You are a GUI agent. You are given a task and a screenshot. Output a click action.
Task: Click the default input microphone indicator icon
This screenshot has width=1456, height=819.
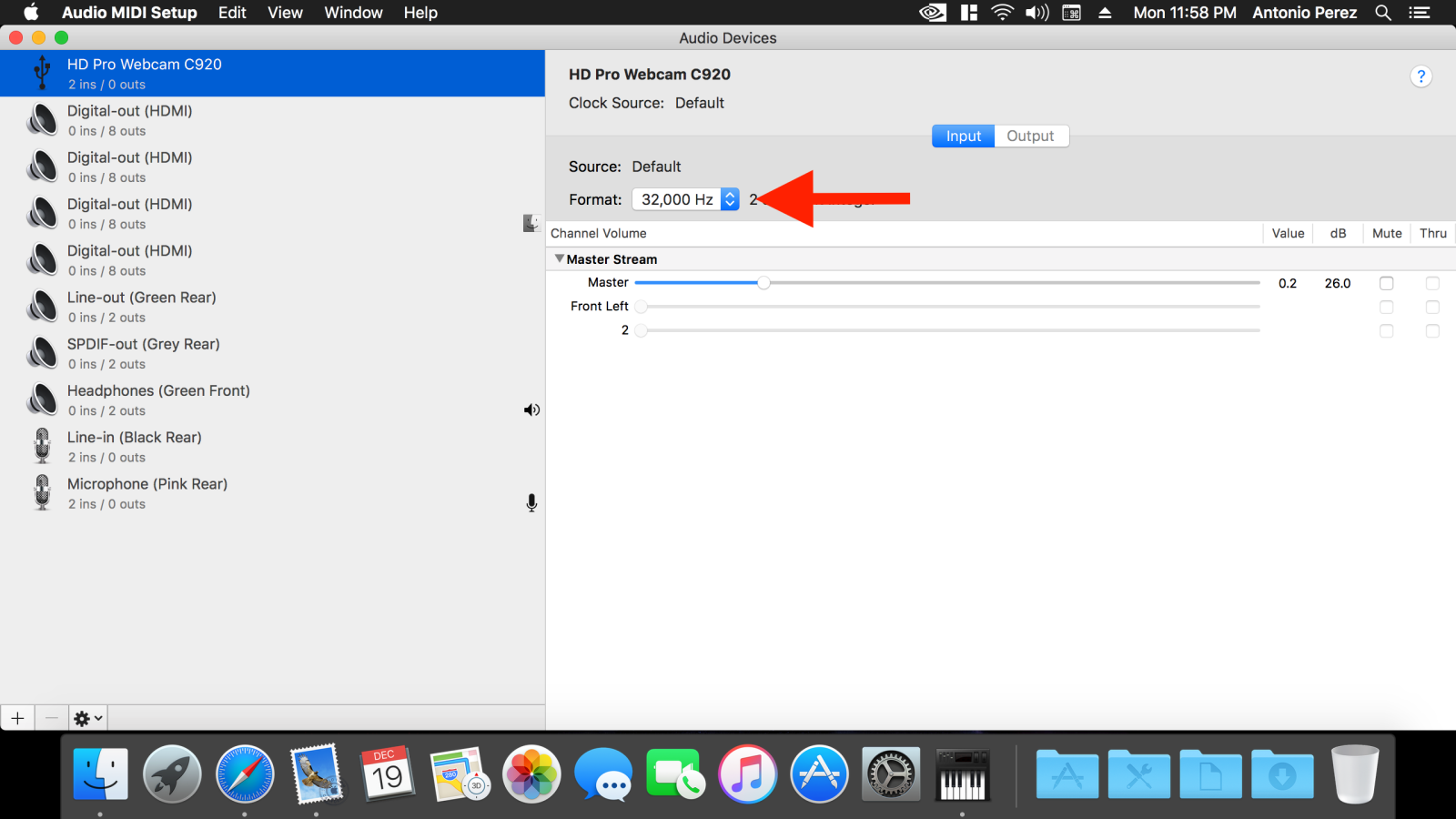531,503
